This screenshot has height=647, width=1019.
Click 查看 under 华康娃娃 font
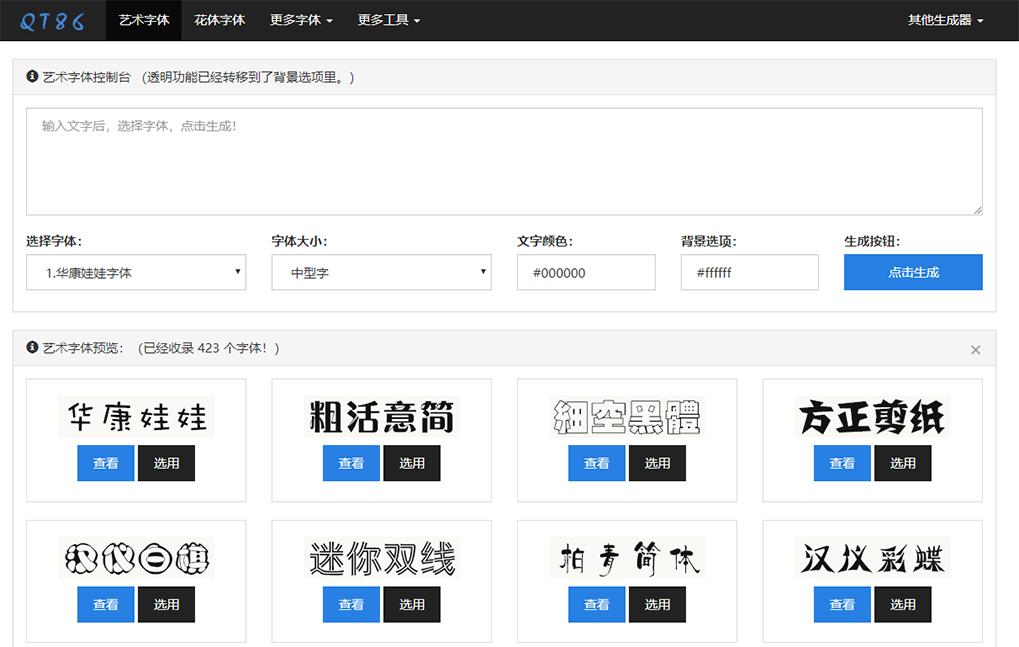pyautogui.click(x=105, y=463)
